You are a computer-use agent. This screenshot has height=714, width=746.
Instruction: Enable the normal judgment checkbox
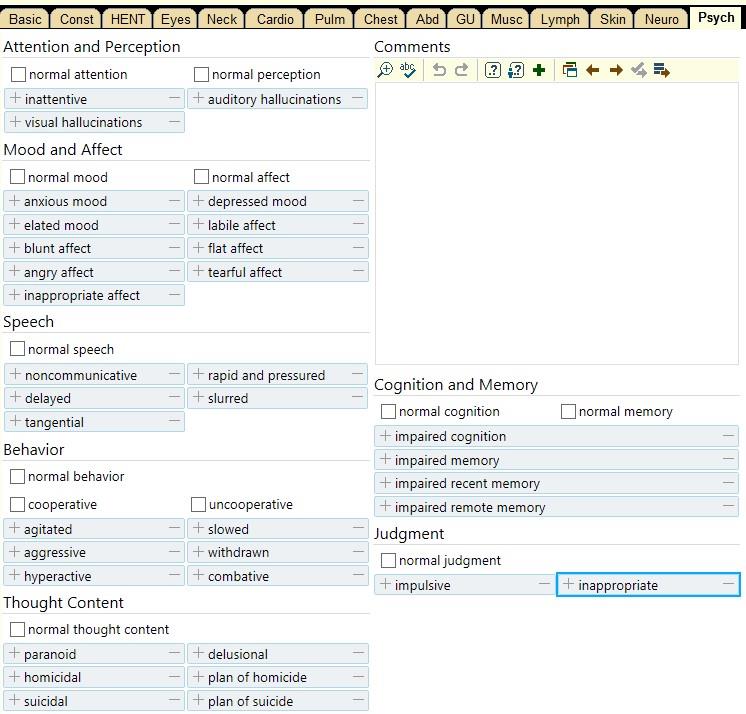pyautogui.click(x=389, y=561)
